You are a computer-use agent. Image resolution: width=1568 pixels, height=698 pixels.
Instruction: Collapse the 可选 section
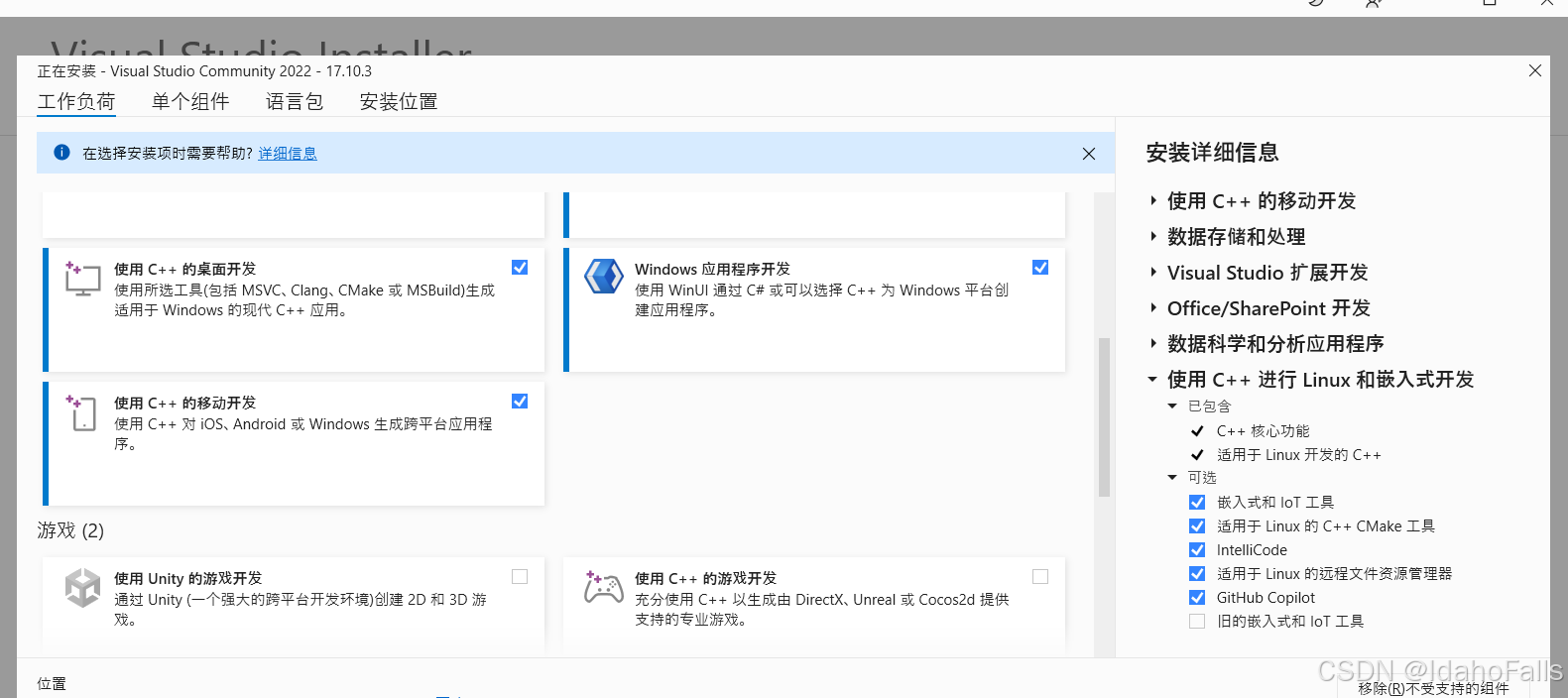(x=1172, y=478)
